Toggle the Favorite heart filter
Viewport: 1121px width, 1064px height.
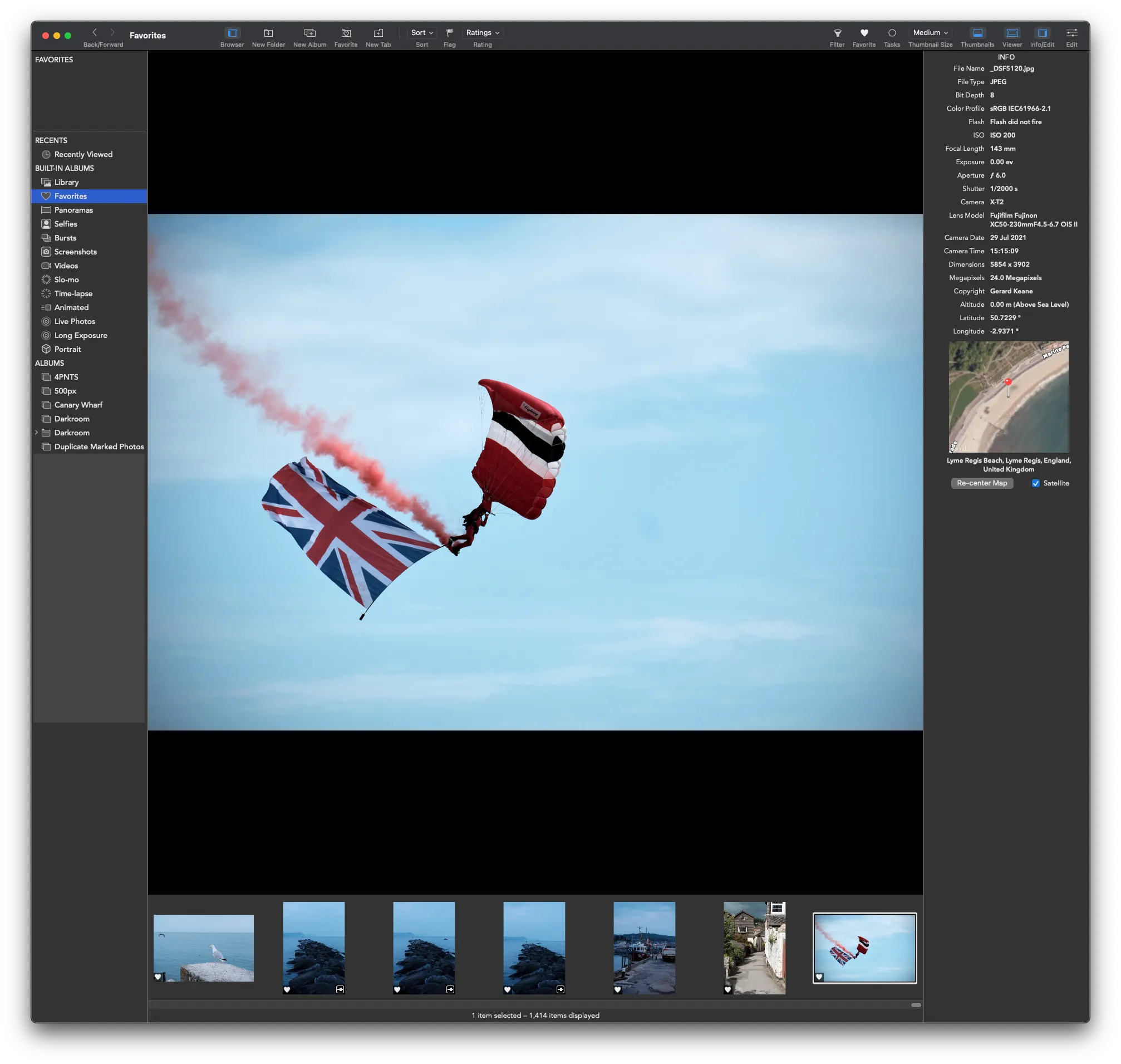click(864, 33)
